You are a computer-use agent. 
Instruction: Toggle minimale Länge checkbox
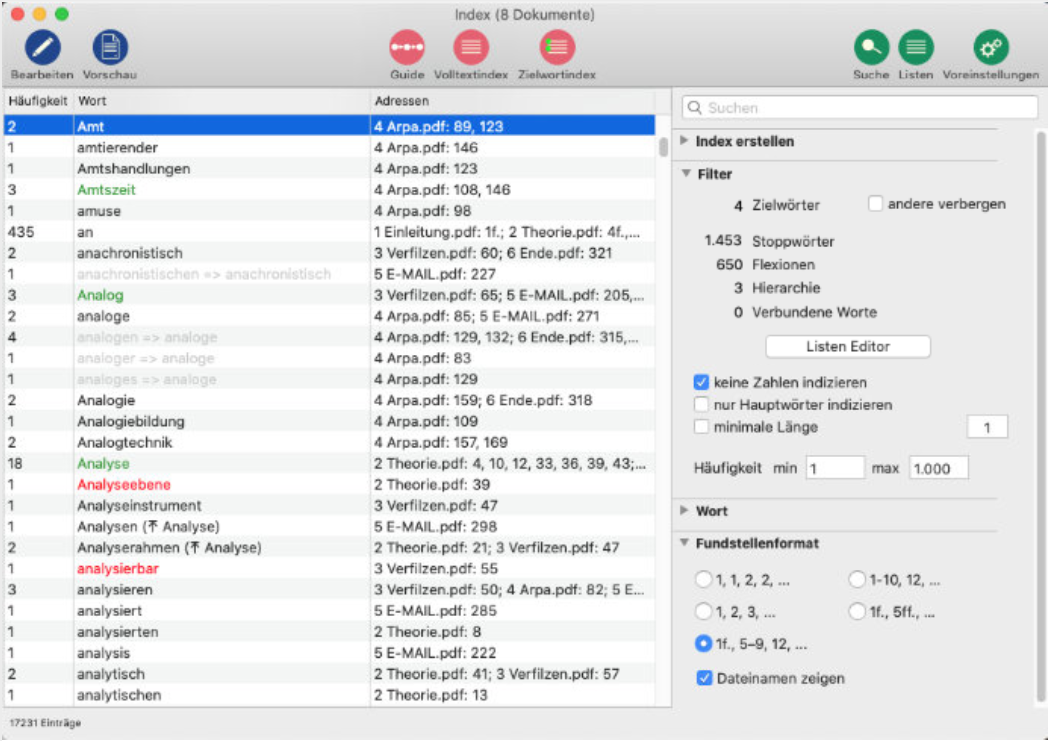pyautogui.click(x=701, y=426)
